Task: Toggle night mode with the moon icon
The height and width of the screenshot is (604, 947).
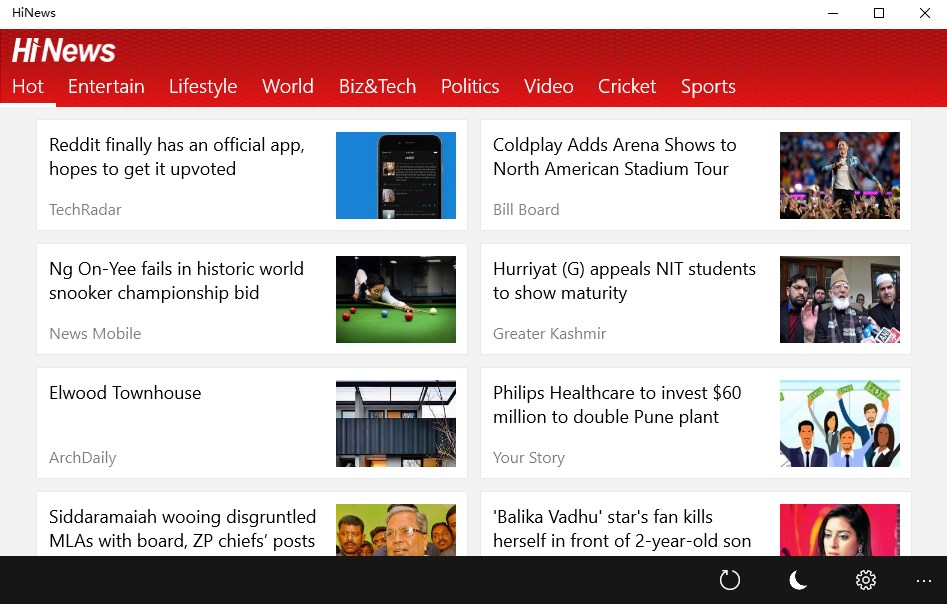Action: 798,580
